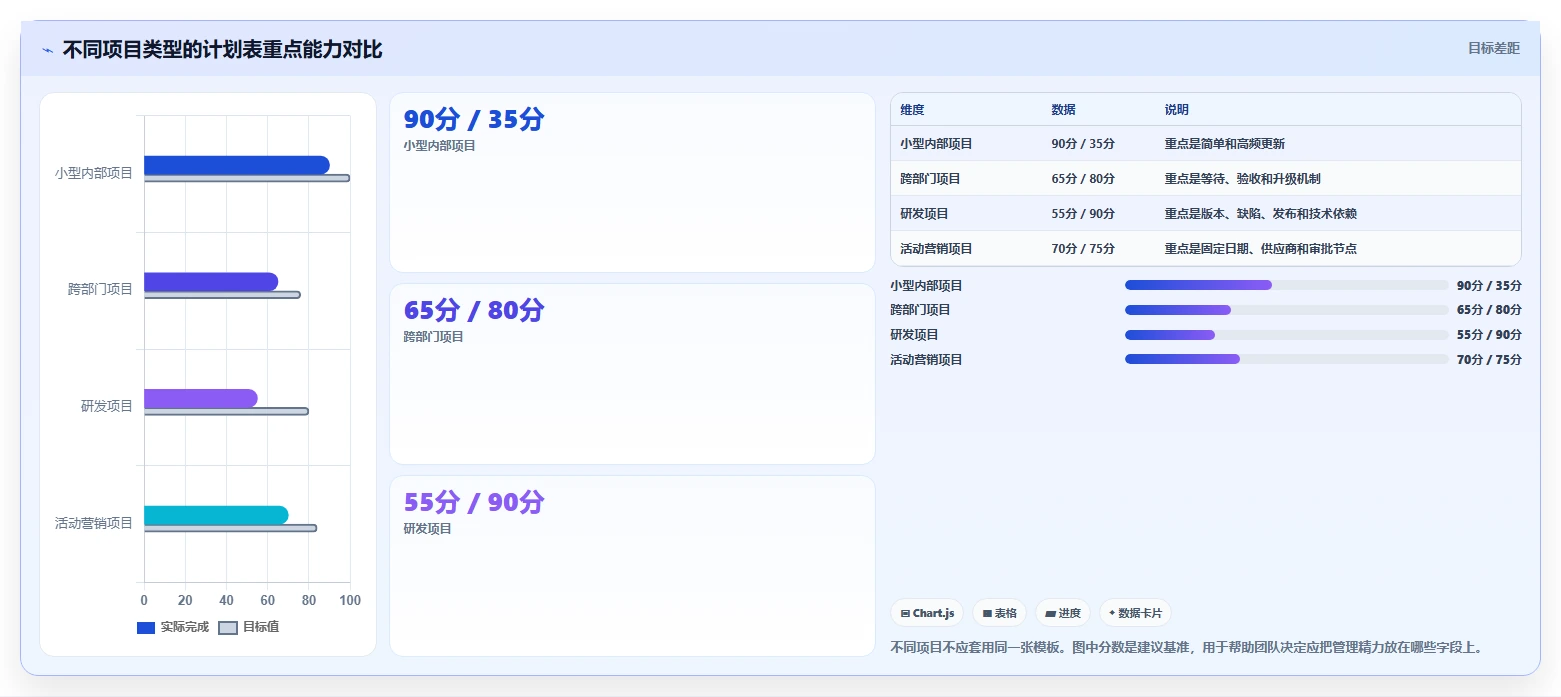Select the 表格 chip
Image resolution: width=1561 pixels, height=697 pixels.
tap(999, 613)
